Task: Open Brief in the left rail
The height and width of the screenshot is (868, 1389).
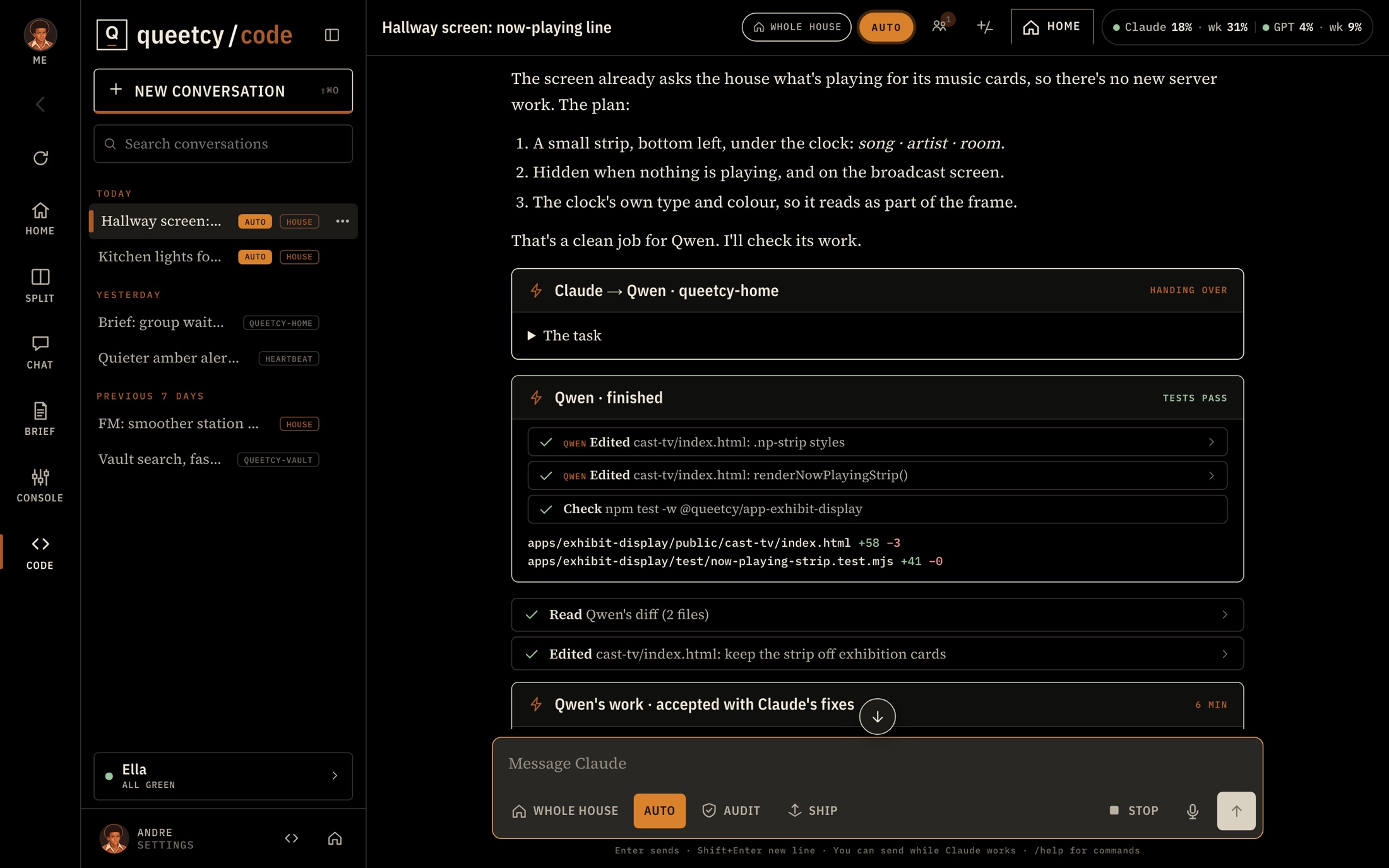Action: 40,419
